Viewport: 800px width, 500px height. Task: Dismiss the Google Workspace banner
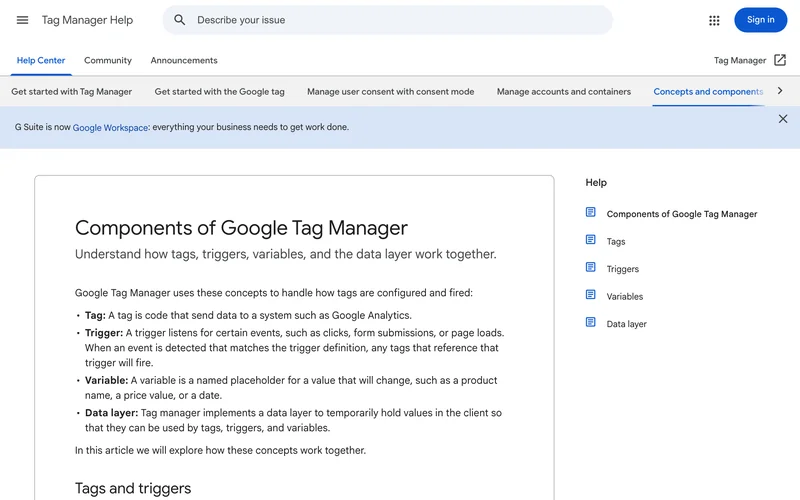tap(783, 119)
